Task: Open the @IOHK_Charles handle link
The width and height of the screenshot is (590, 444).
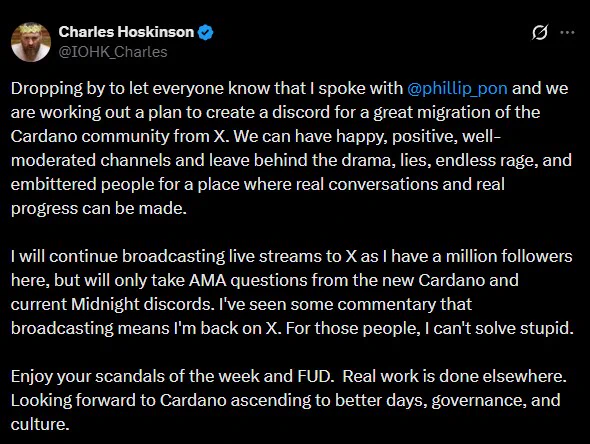Action: tap(113, 52)
